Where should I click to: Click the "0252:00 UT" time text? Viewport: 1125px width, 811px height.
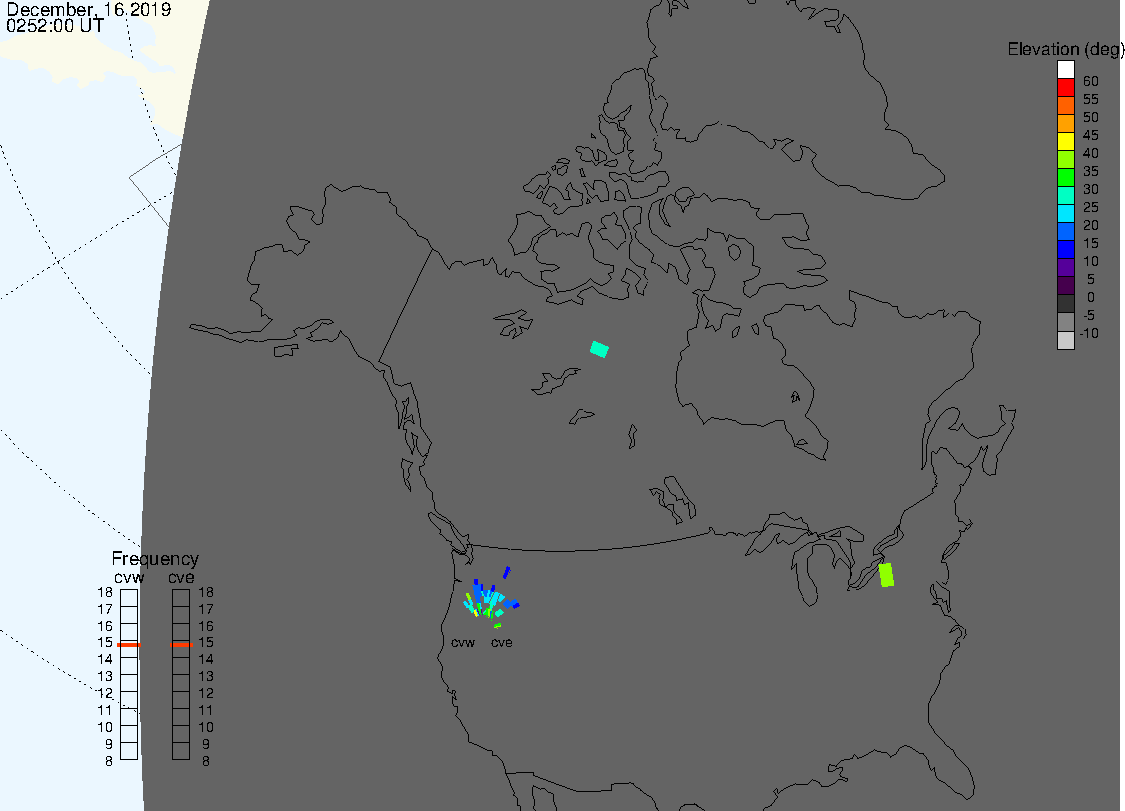[x=55, y=25]
